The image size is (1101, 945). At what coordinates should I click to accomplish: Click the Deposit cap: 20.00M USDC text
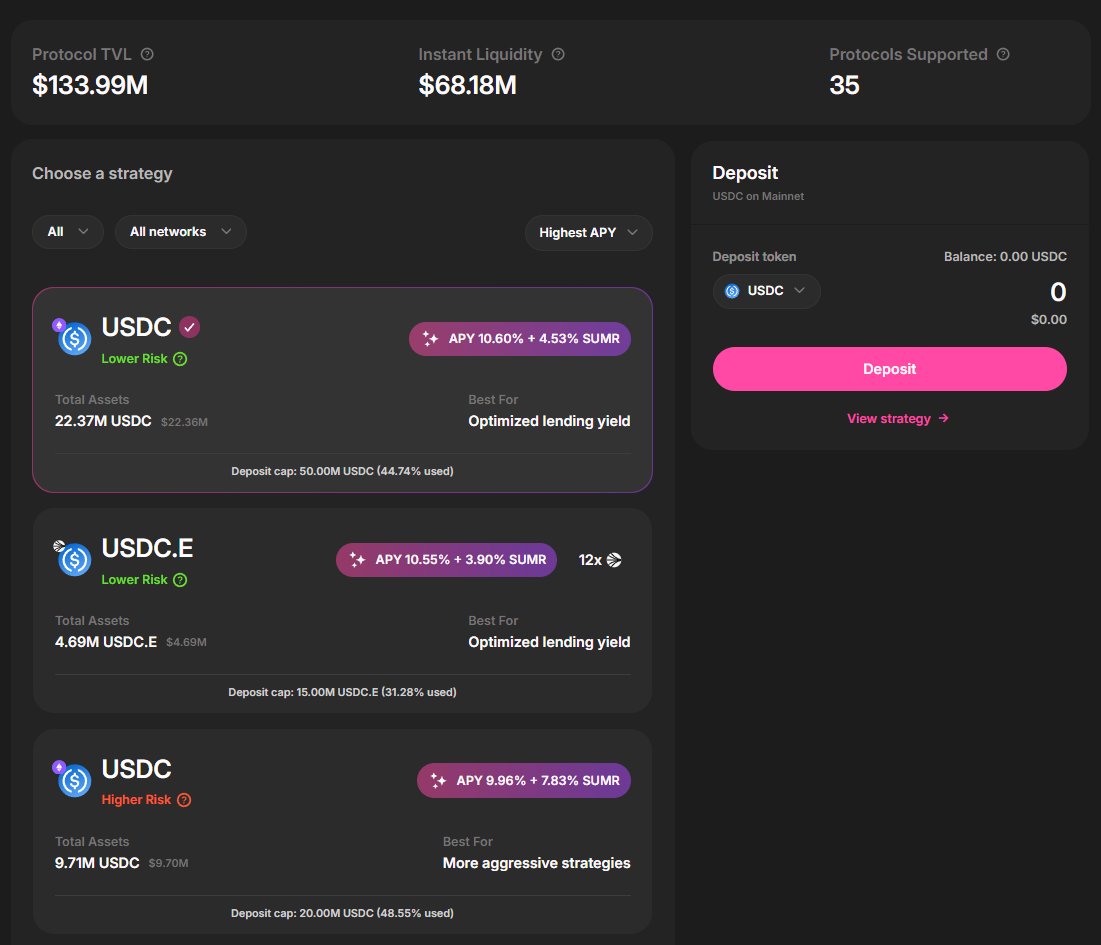point(342,913)
